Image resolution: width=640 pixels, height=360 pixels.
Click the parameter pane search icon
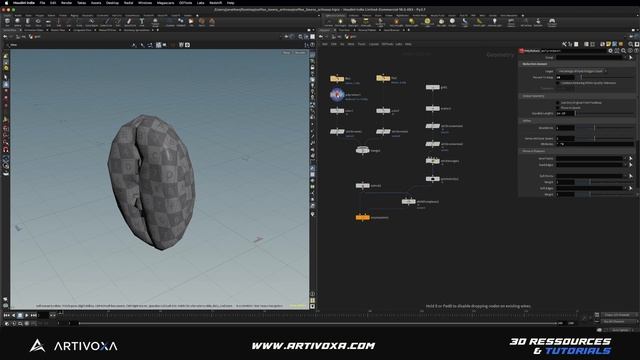pos(623,51)
